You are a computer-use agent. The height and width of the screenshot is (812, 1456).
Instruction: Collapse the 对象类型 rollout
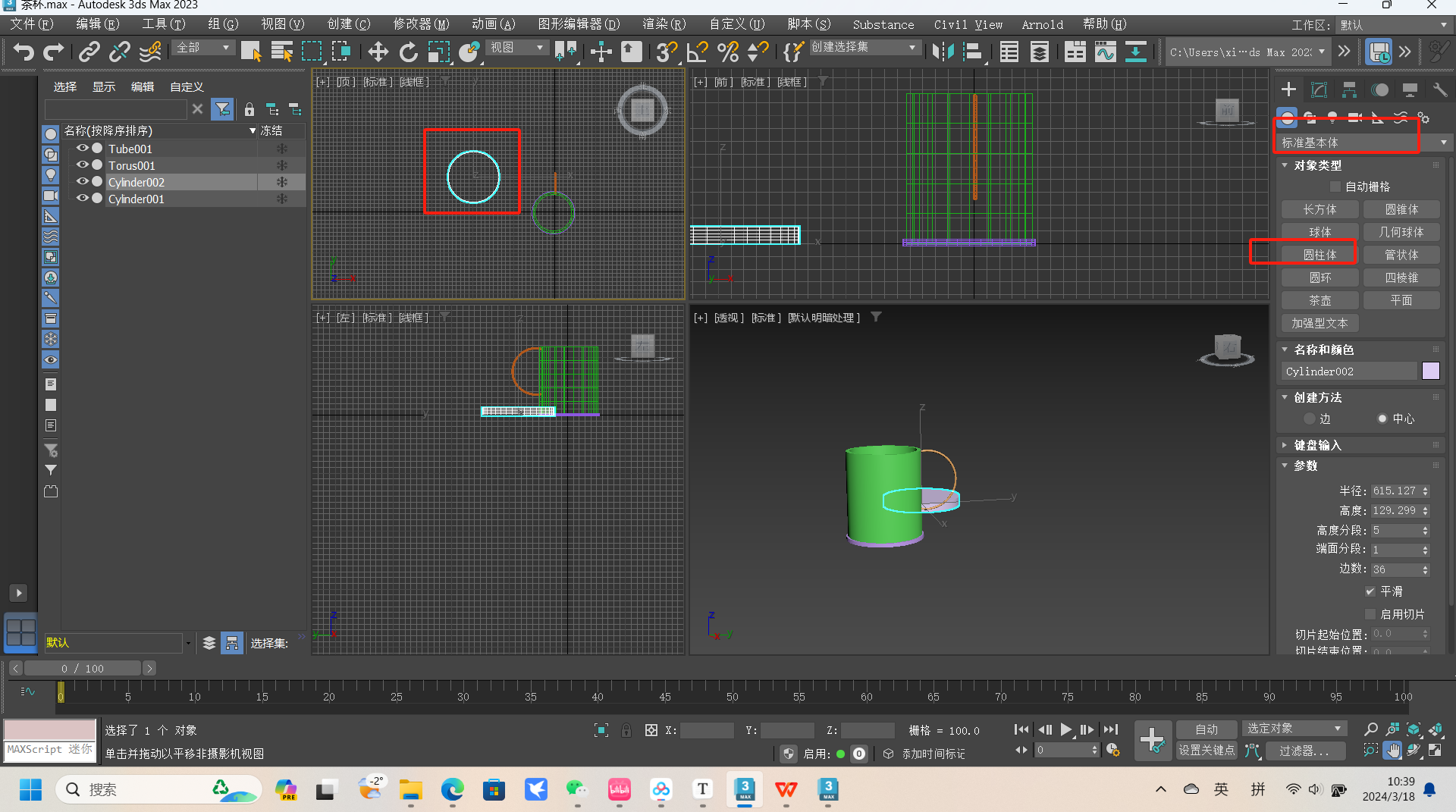(1285, 165)
